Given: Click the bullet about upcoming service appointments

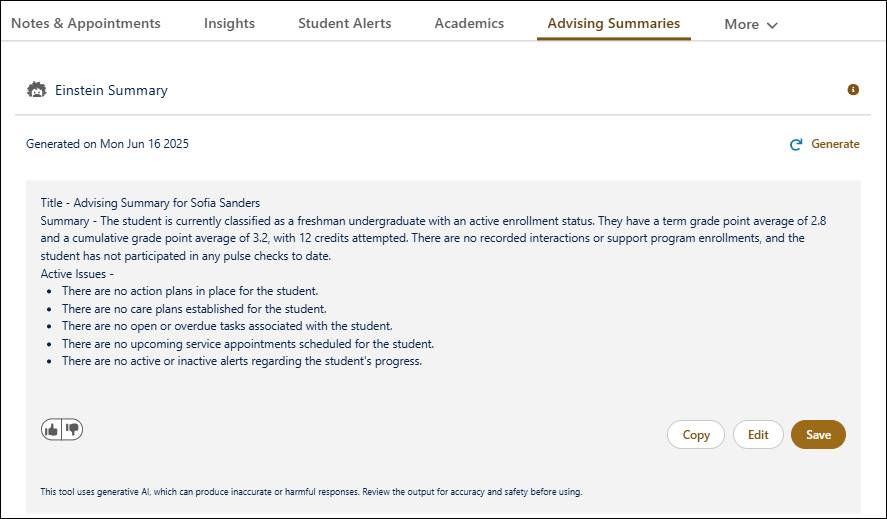Looking at the screenshot, I should (248, 344).
